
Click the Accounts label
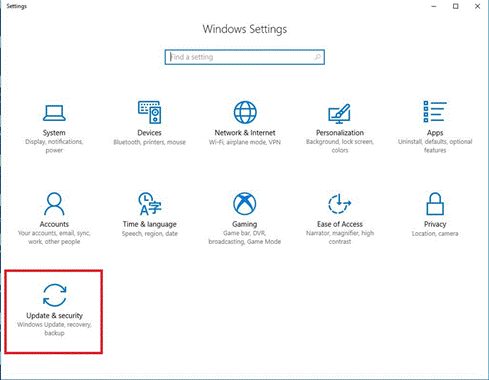coord(54,224)
